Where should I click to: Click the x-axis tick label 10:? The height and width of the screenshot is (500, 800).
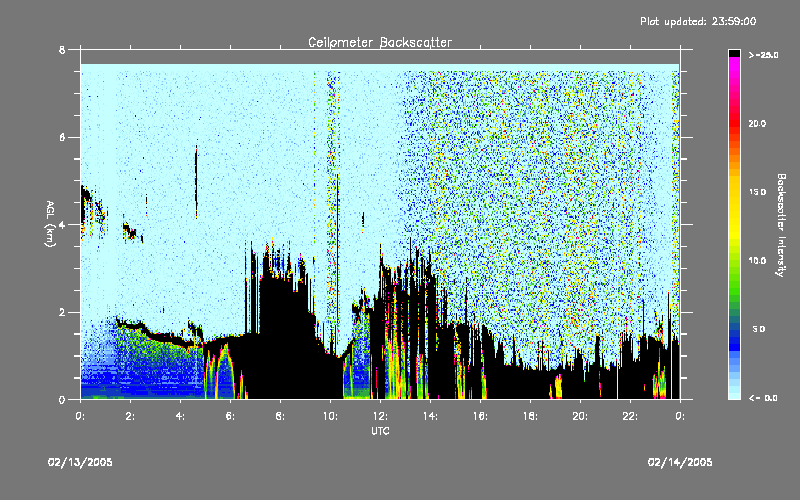[330, 416]
